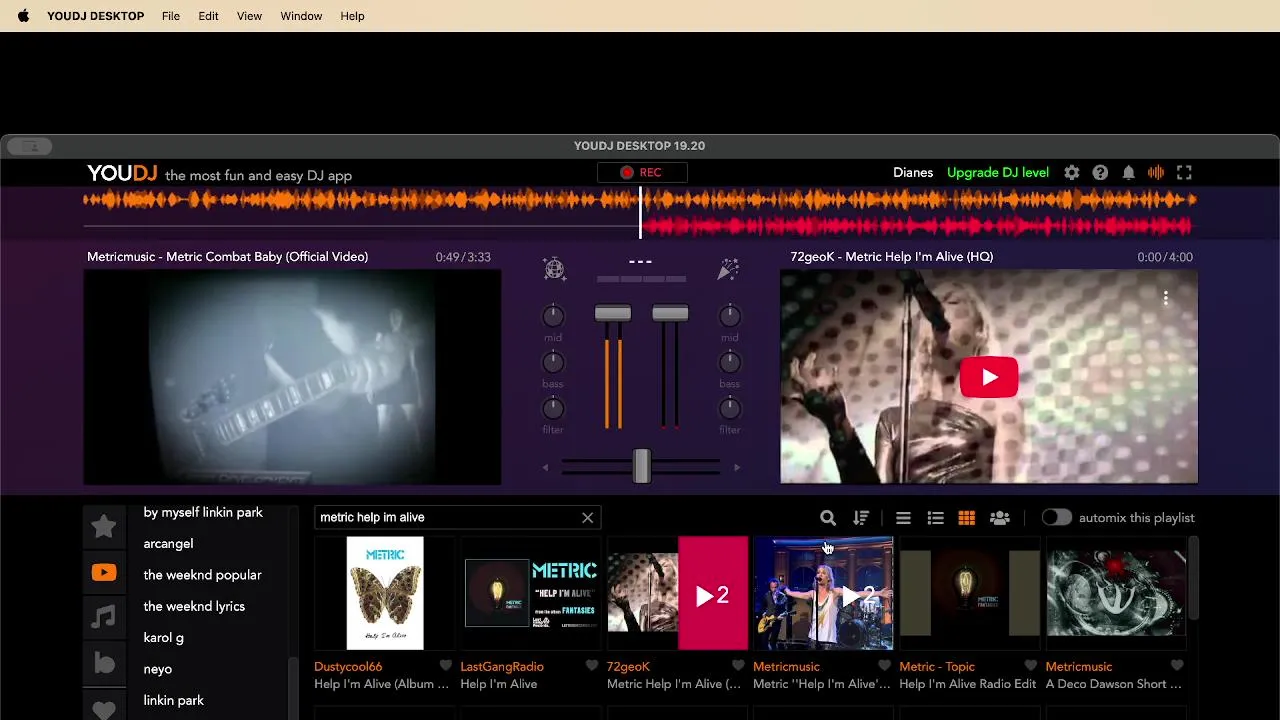This screenshot has height=720, width=1280.
Task: Open the Window menu
Action: click(301, 16)
